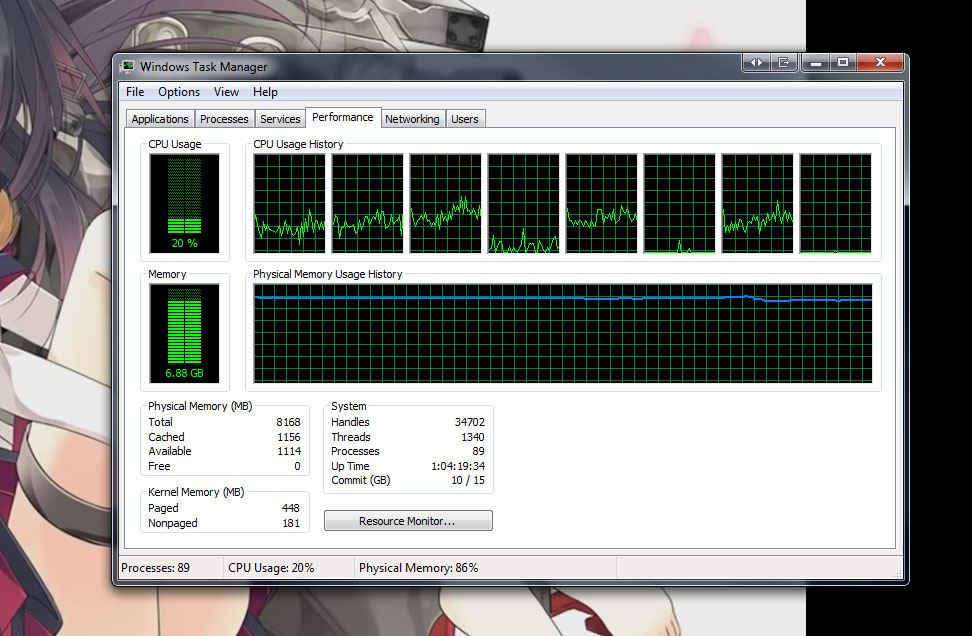
Task: Click the System Processes value 89
Action: [x=479, y=451]
